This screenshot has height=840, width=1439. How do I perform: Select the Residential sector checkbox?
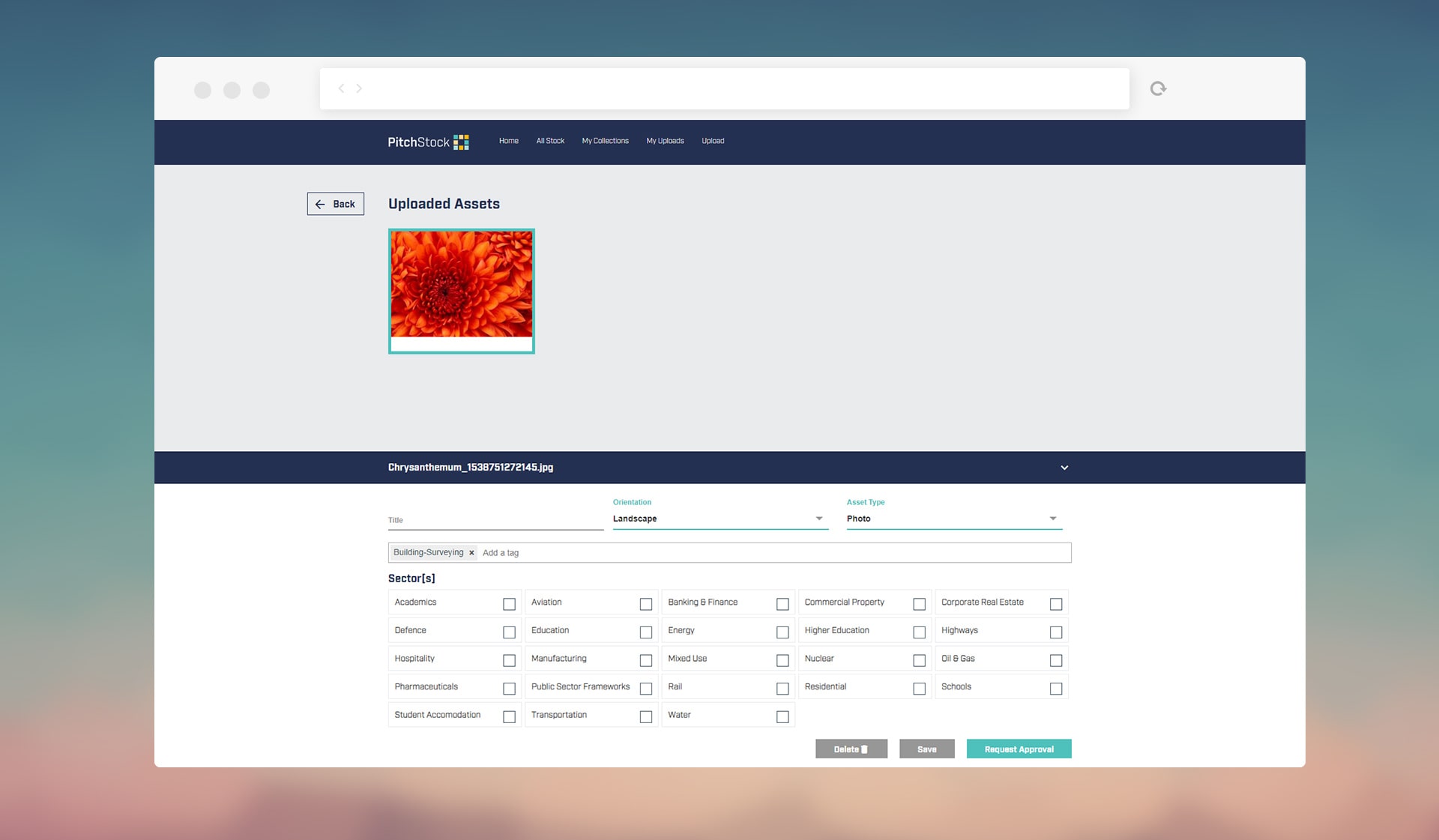(919, 689)
